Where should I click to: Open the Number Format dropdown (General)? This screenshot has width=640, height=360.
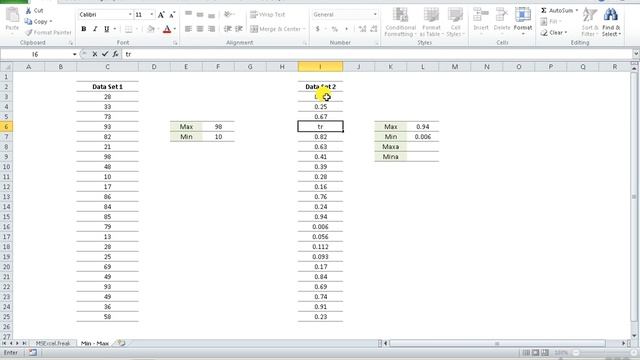click(x=375, y=15)
